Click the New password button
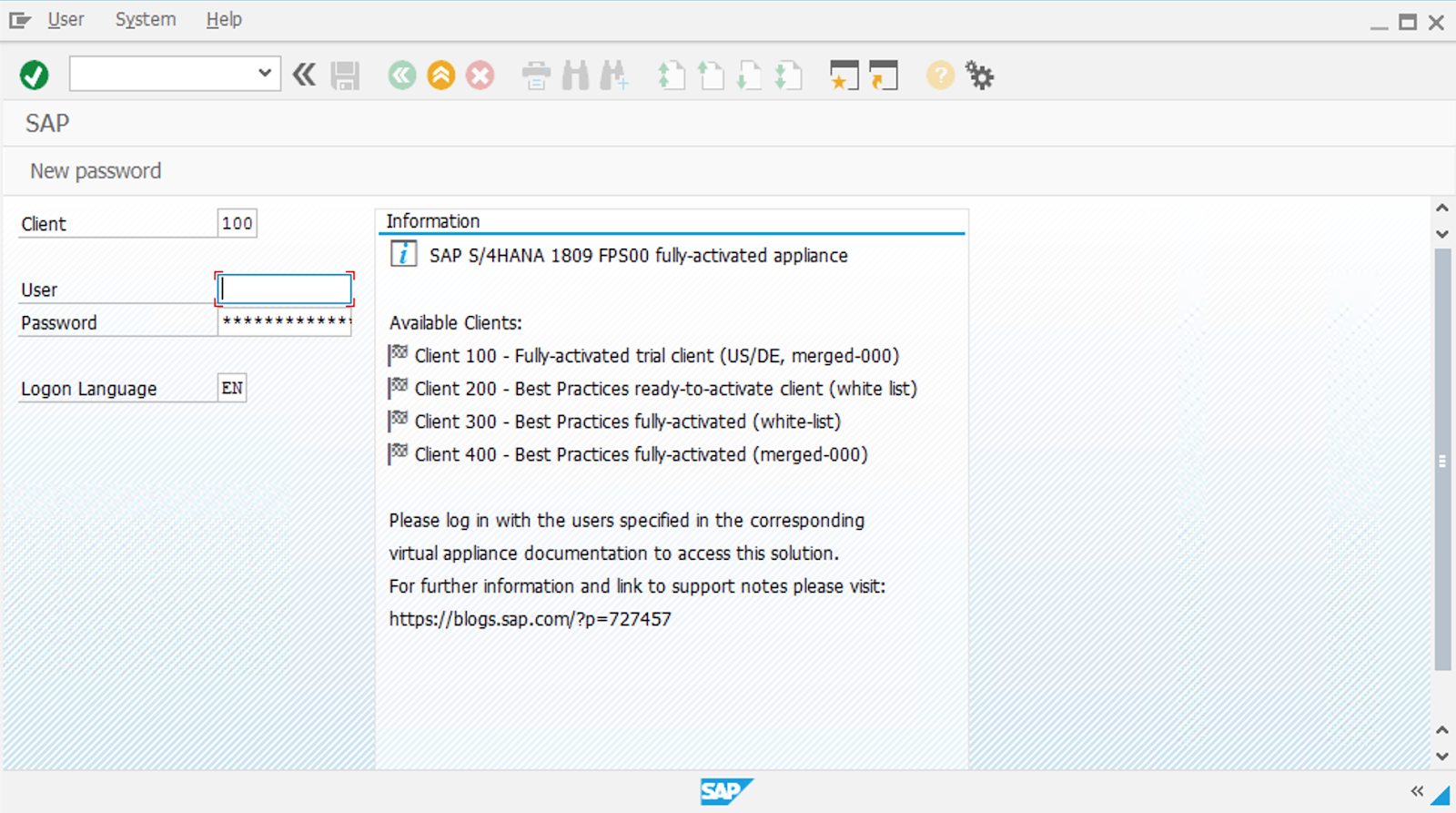This screenshot has width=1456, height=813. [96, 171]
